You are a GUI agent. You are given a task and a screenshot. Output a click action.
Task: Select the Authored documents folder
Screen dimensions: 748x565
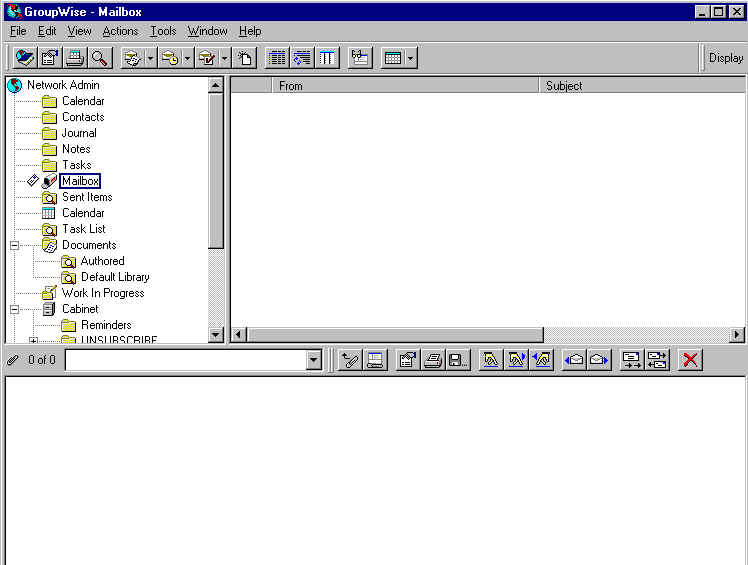[103, 261]
